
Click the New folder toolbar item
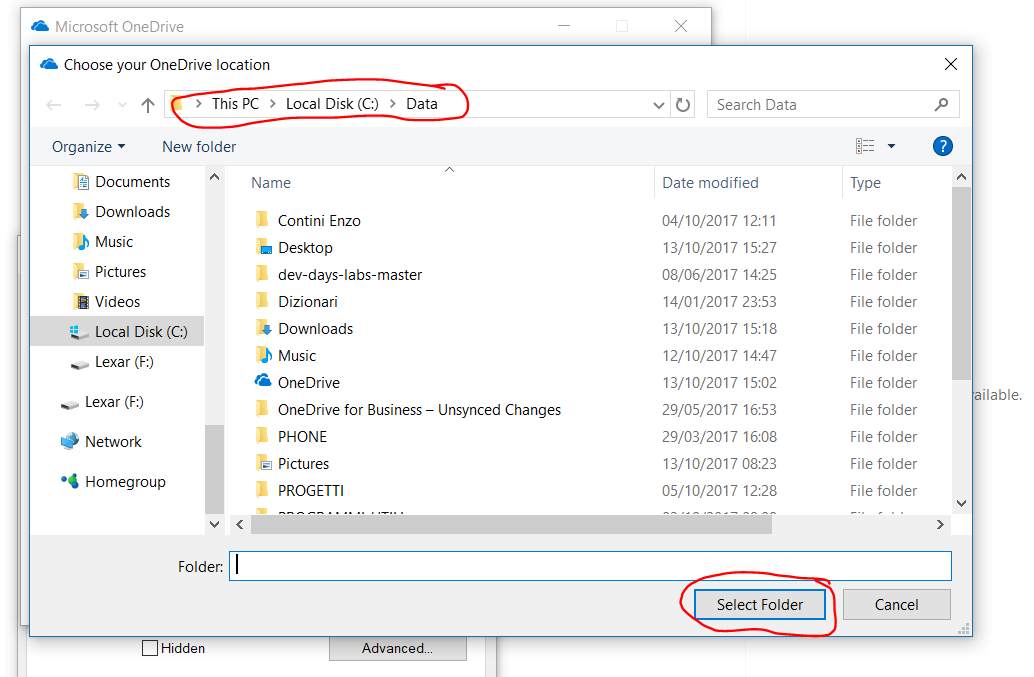[199, 147]
